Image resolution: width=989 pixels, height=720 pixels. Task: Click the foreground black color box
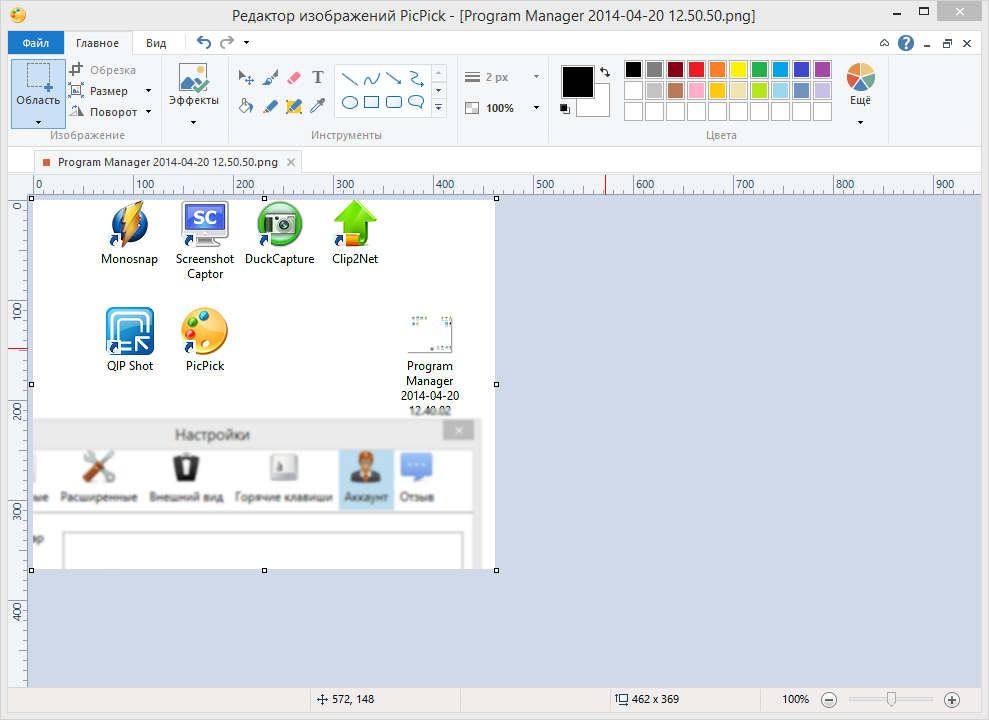(578, 82)
